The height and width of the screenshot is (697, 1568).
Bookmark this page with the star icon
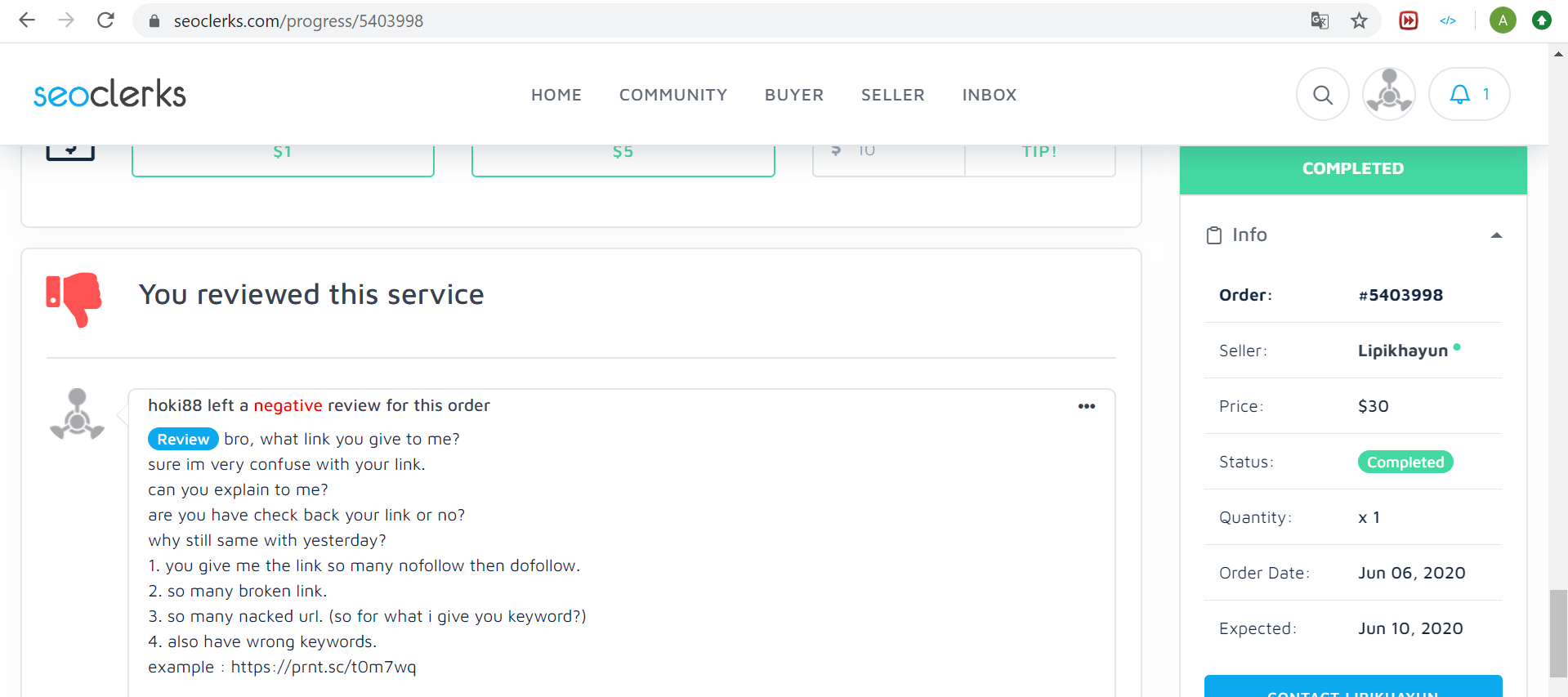tap(1359, 21)
